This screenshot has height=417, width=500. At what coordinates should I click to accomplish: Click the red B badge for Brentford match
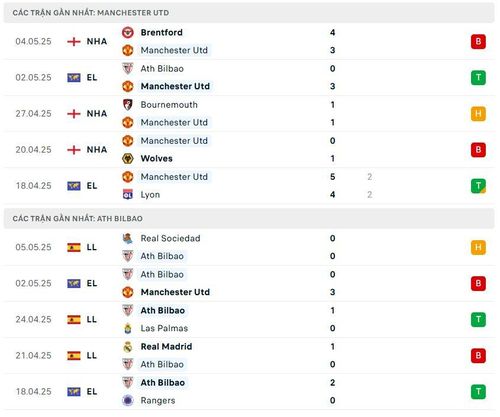(x=478, y=42)
